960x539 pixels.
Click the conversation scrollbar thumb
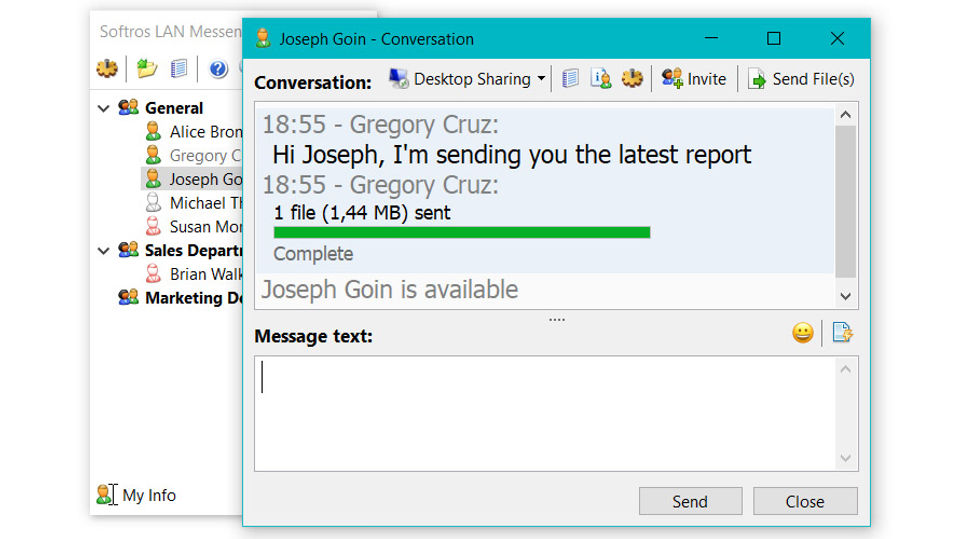click(x=846, y=202)
